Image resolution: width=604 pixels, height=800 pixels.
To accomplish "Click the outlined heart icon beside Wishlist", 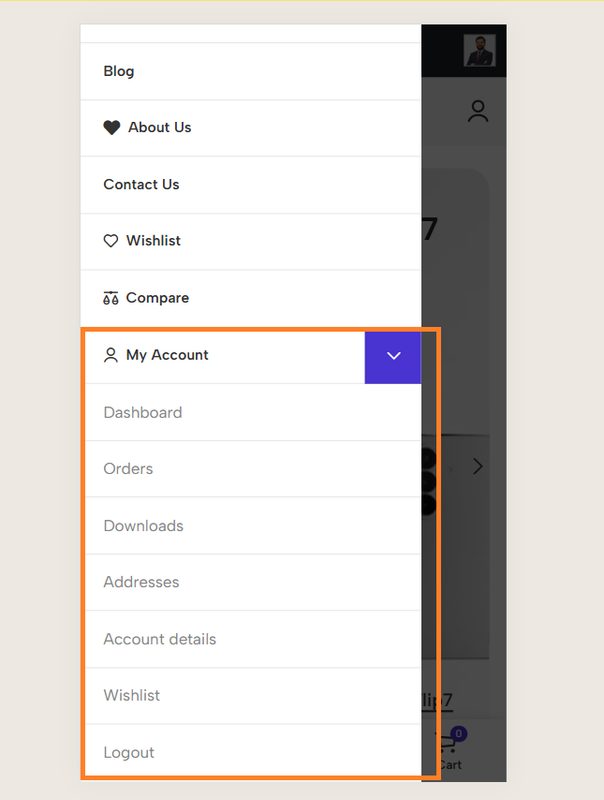I will tap(111, 240).
